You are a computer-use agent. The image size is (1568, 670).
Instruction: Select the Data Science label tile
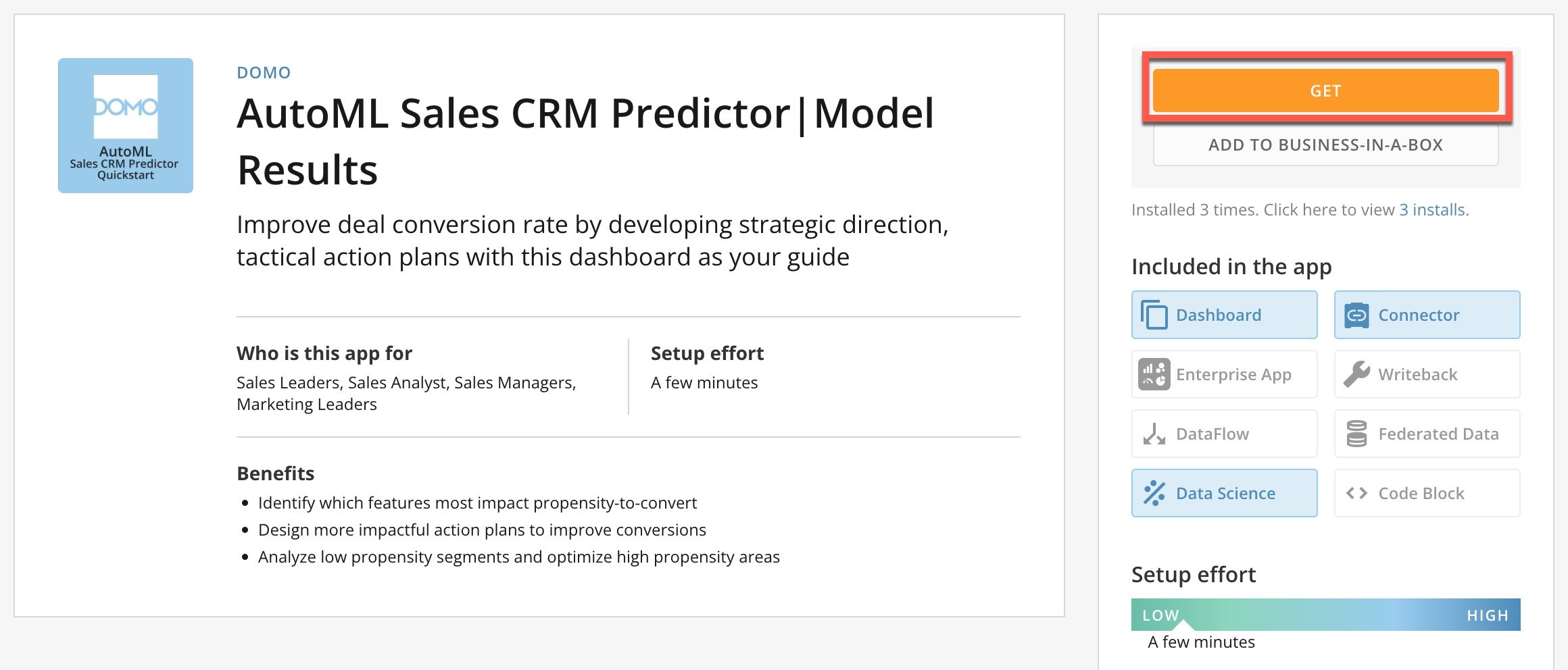pos(1225,493)
